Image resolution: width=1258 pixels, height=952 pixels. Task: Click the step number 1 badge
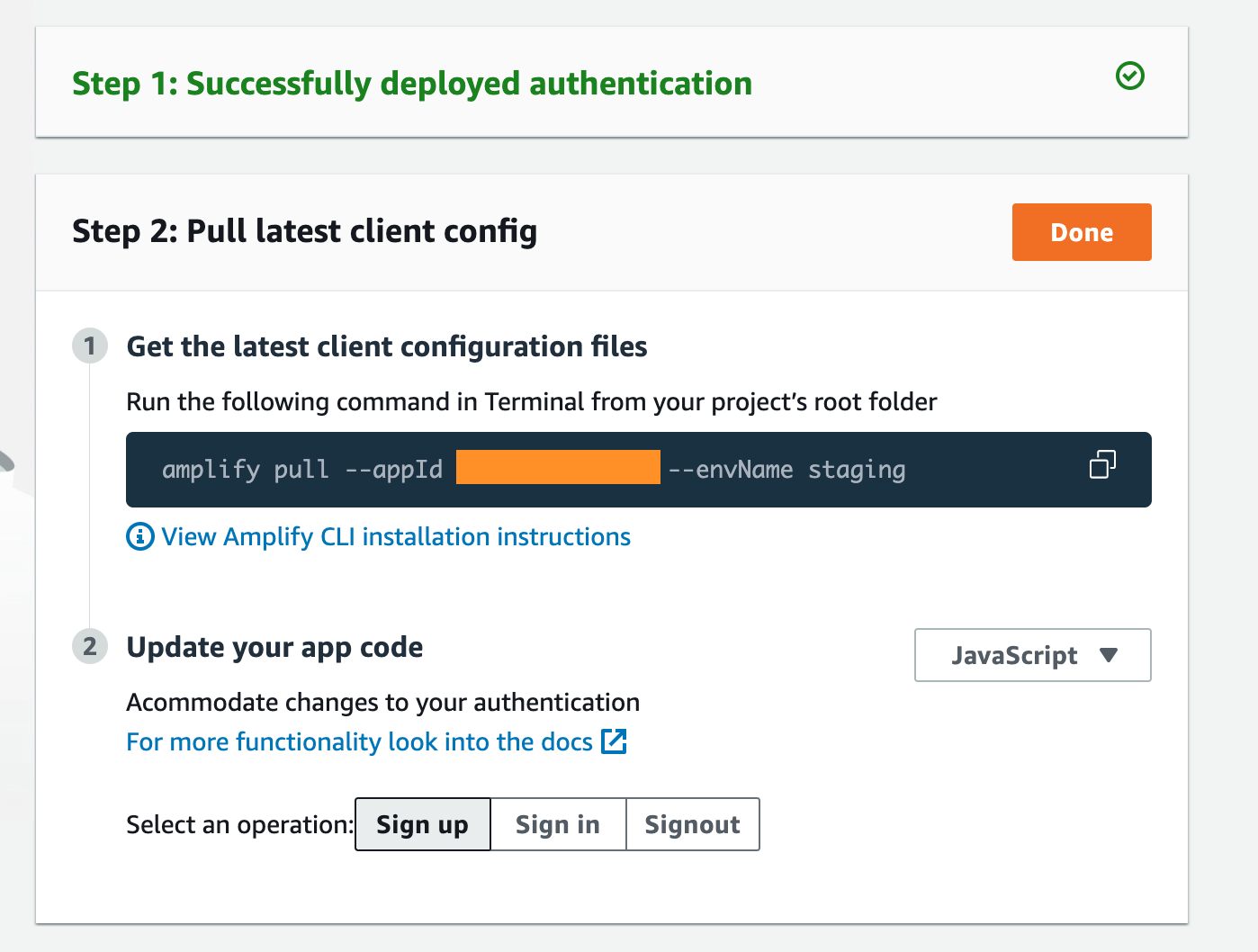[x=90, y=346]
